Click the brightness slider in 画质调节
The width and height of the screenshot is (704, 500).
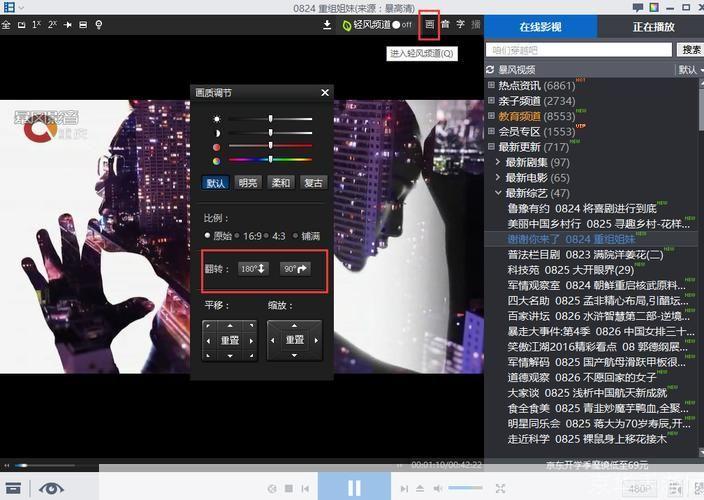(x=270, y=119)
